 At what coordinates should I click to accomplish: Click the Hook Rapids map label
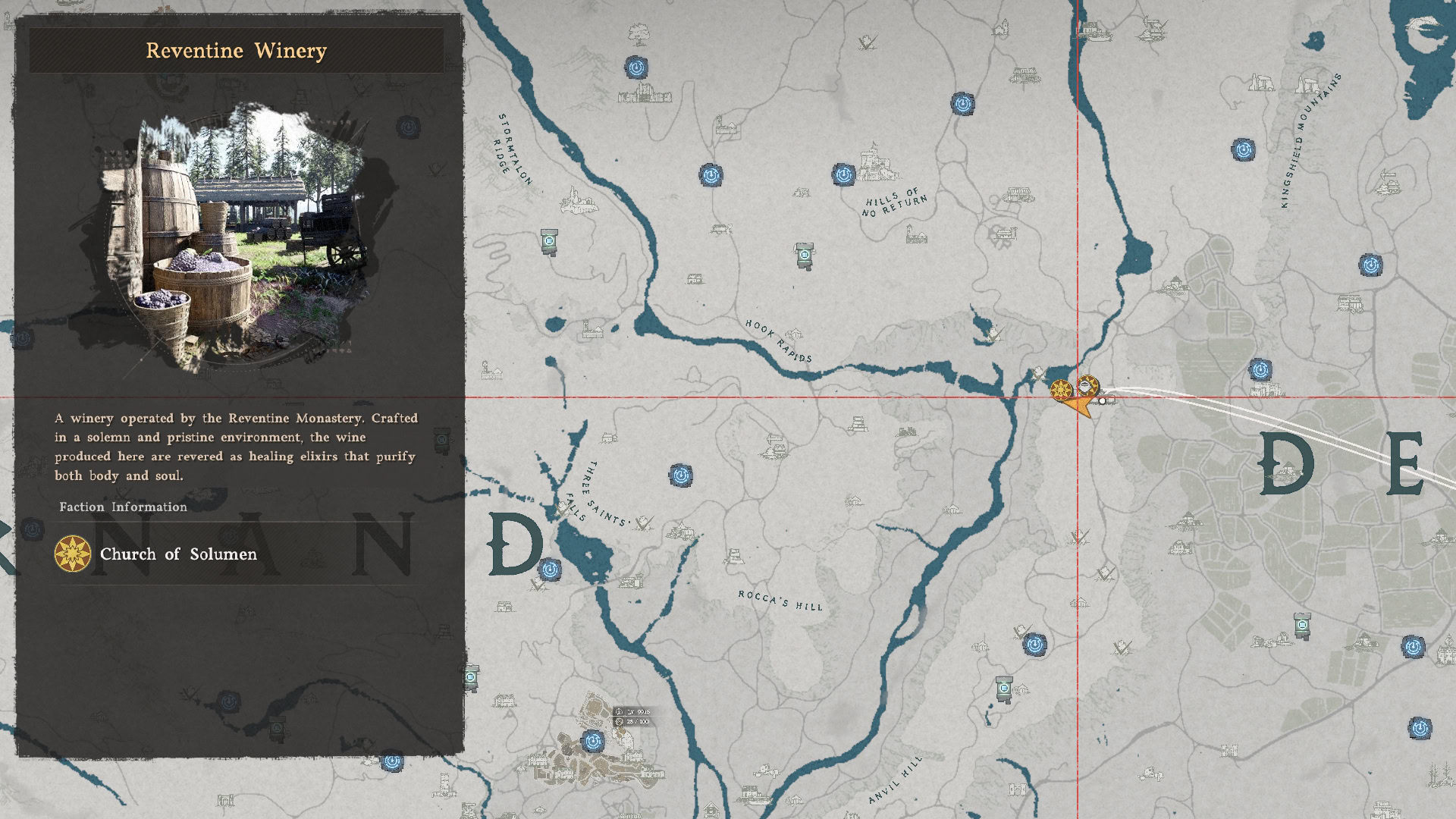pos(779,340)
